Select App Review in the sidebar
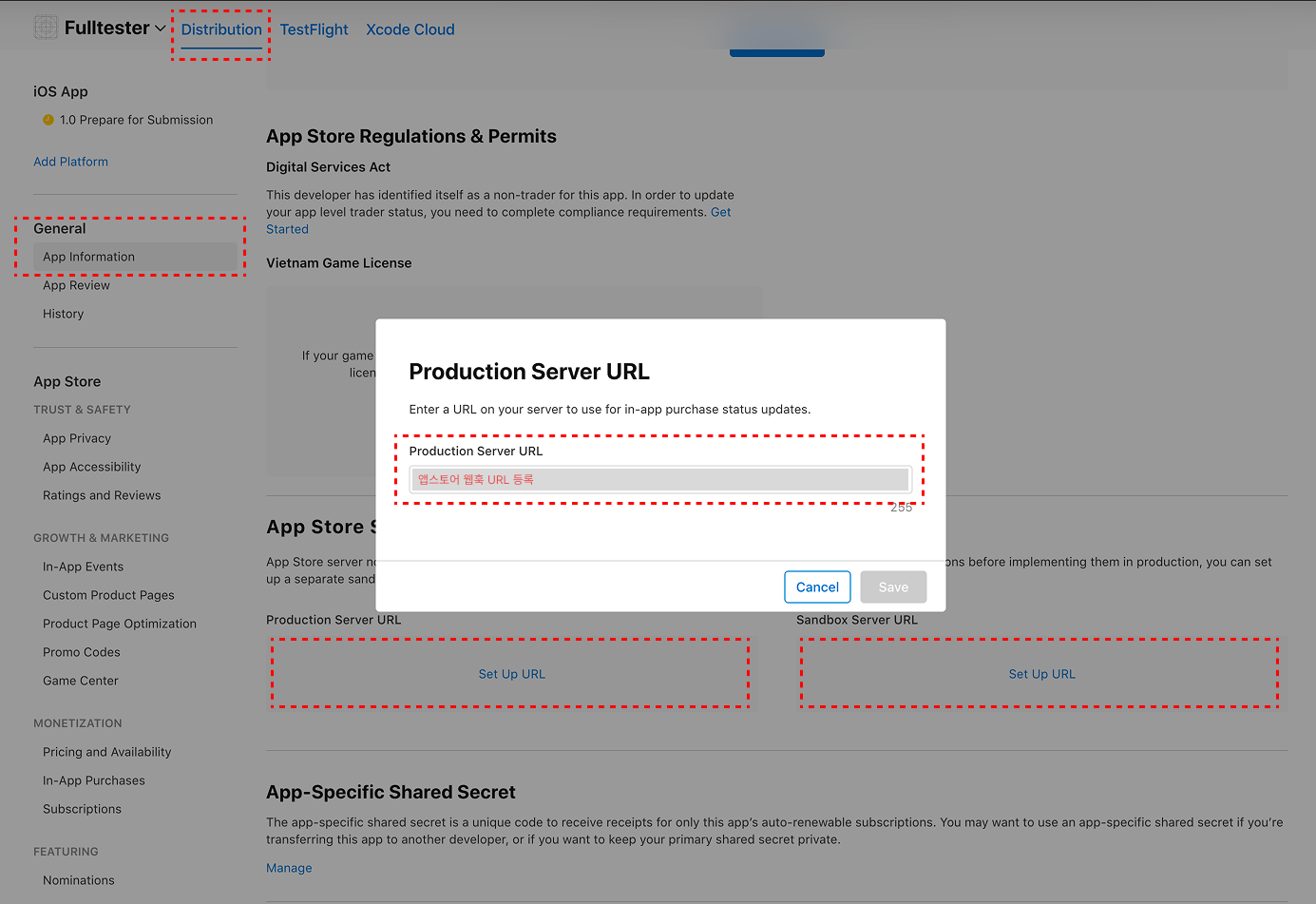 tap(76, 285)
